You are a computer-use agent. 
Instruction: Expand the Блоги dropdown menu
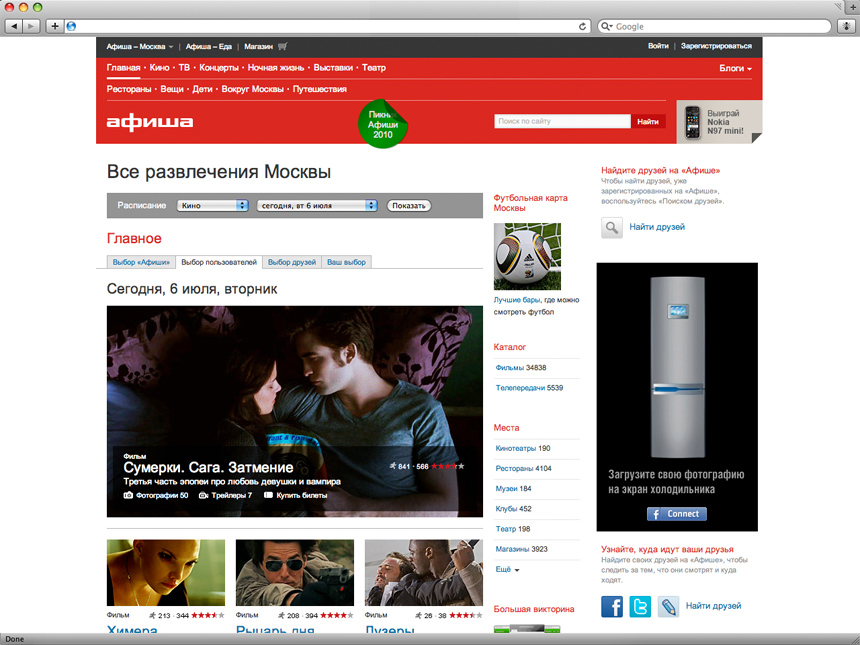[x=735, y=68]
